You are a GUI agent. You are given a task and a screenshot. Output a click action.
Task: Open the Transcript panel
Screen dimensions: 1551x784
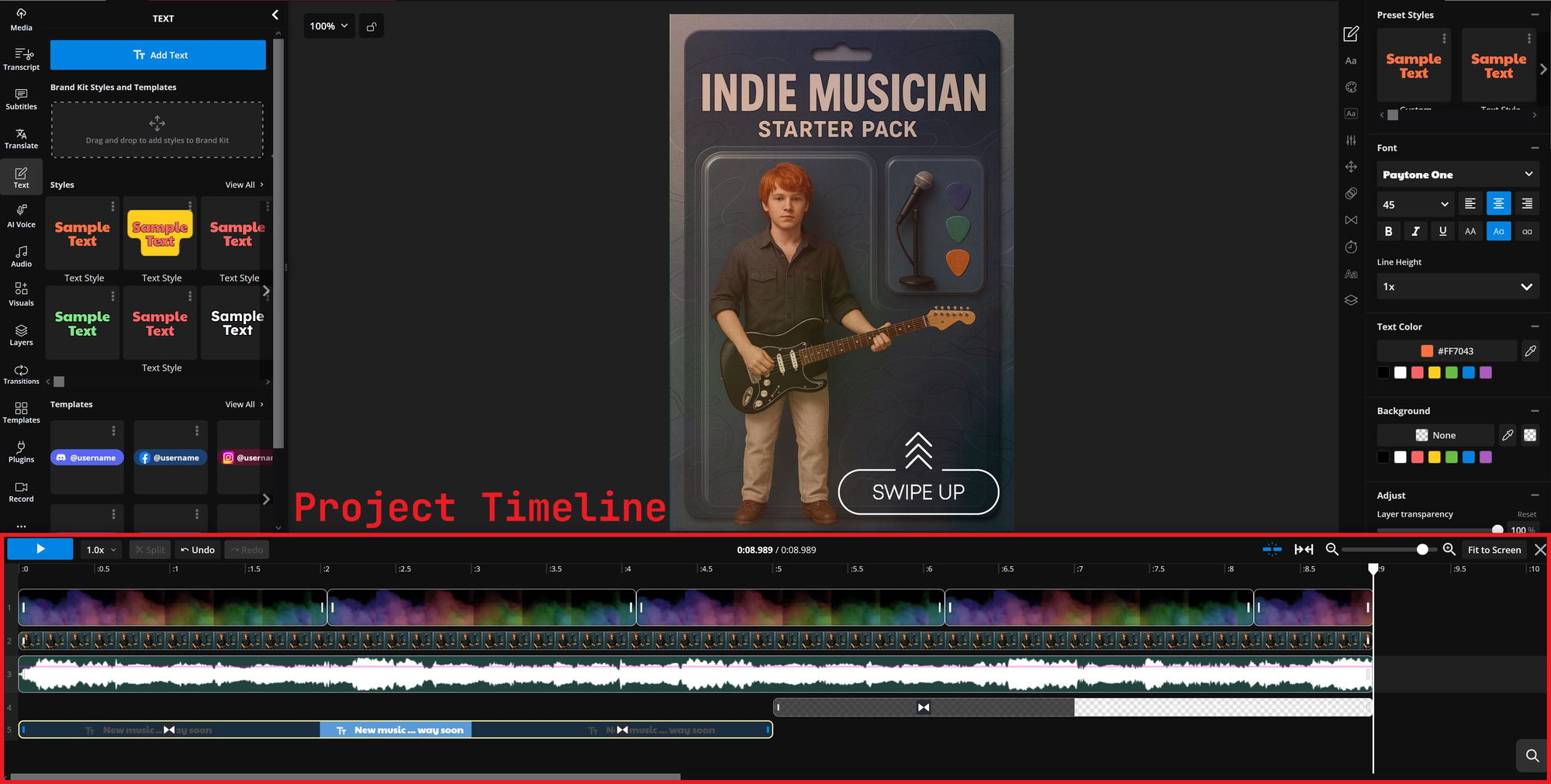click(21, 59)
